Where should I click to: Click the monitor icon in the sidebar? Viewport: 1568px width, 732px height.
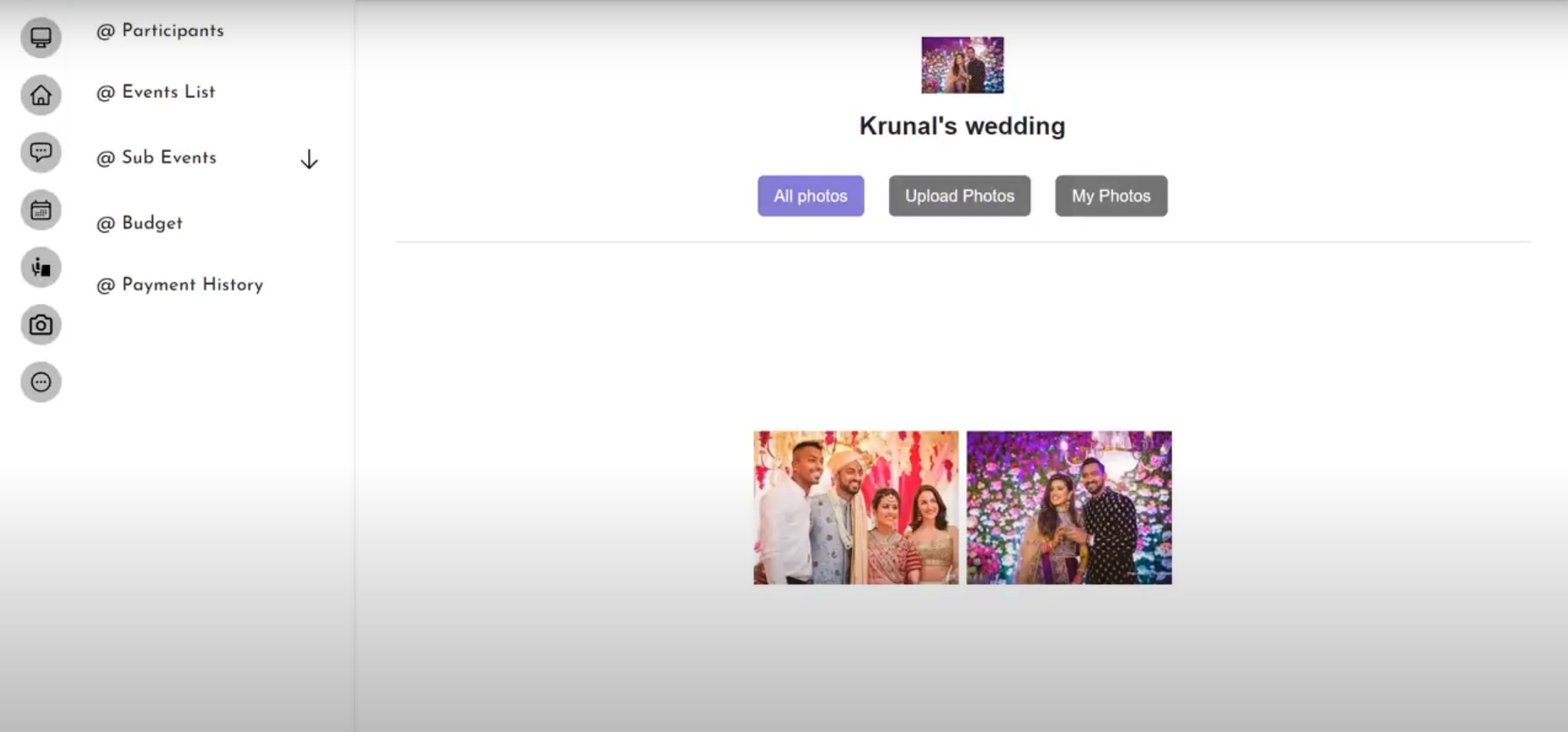click(41, 38)
